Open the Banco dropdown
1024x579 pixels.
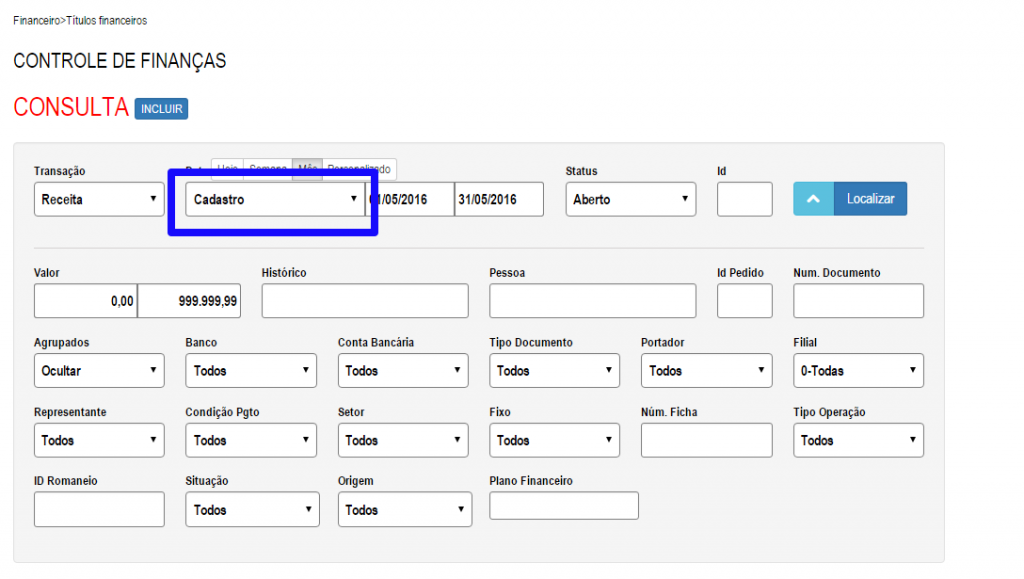pos(250,370)
